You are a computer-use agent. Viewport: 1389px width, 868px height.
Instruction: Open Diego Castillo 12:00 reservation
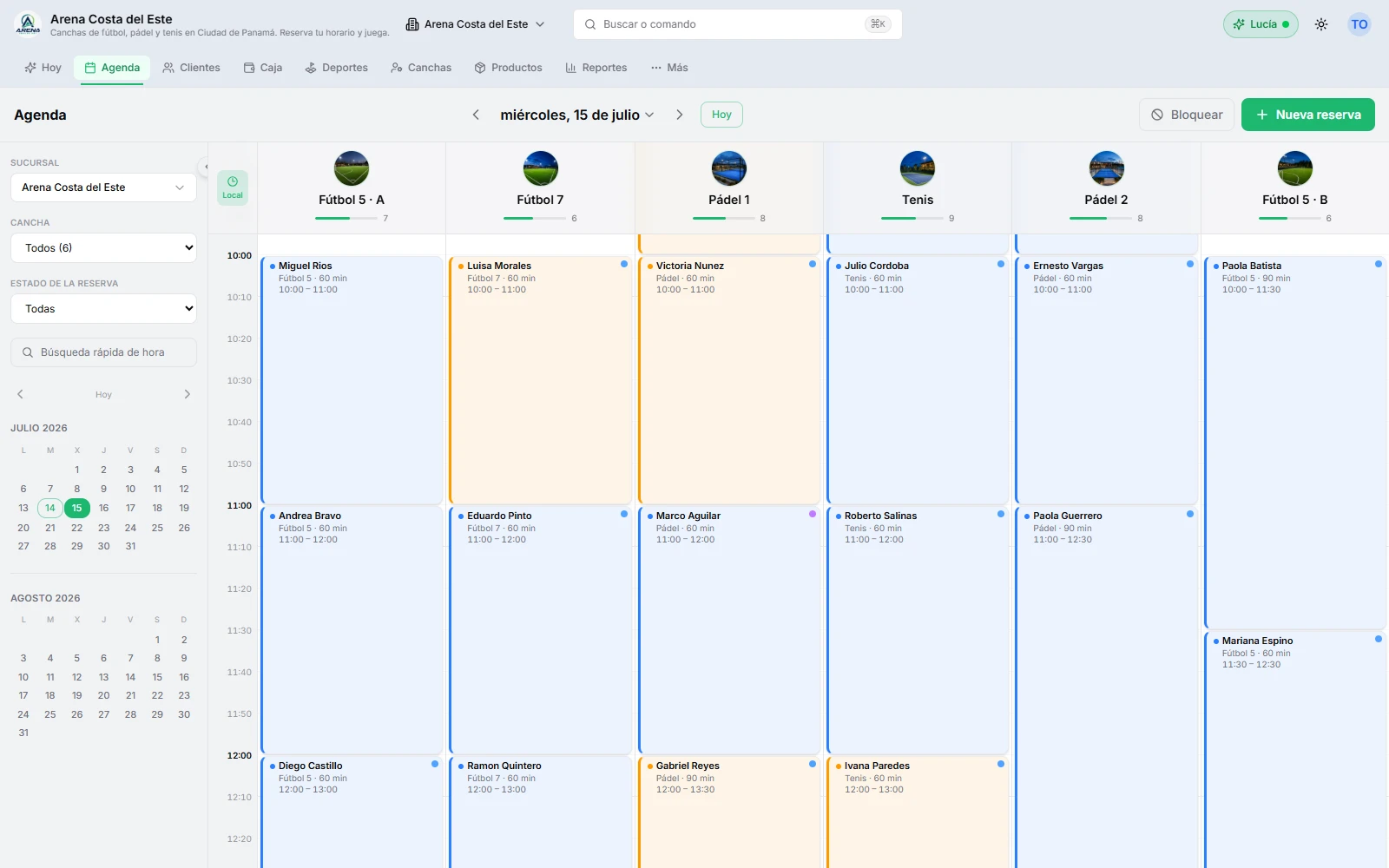352,812
